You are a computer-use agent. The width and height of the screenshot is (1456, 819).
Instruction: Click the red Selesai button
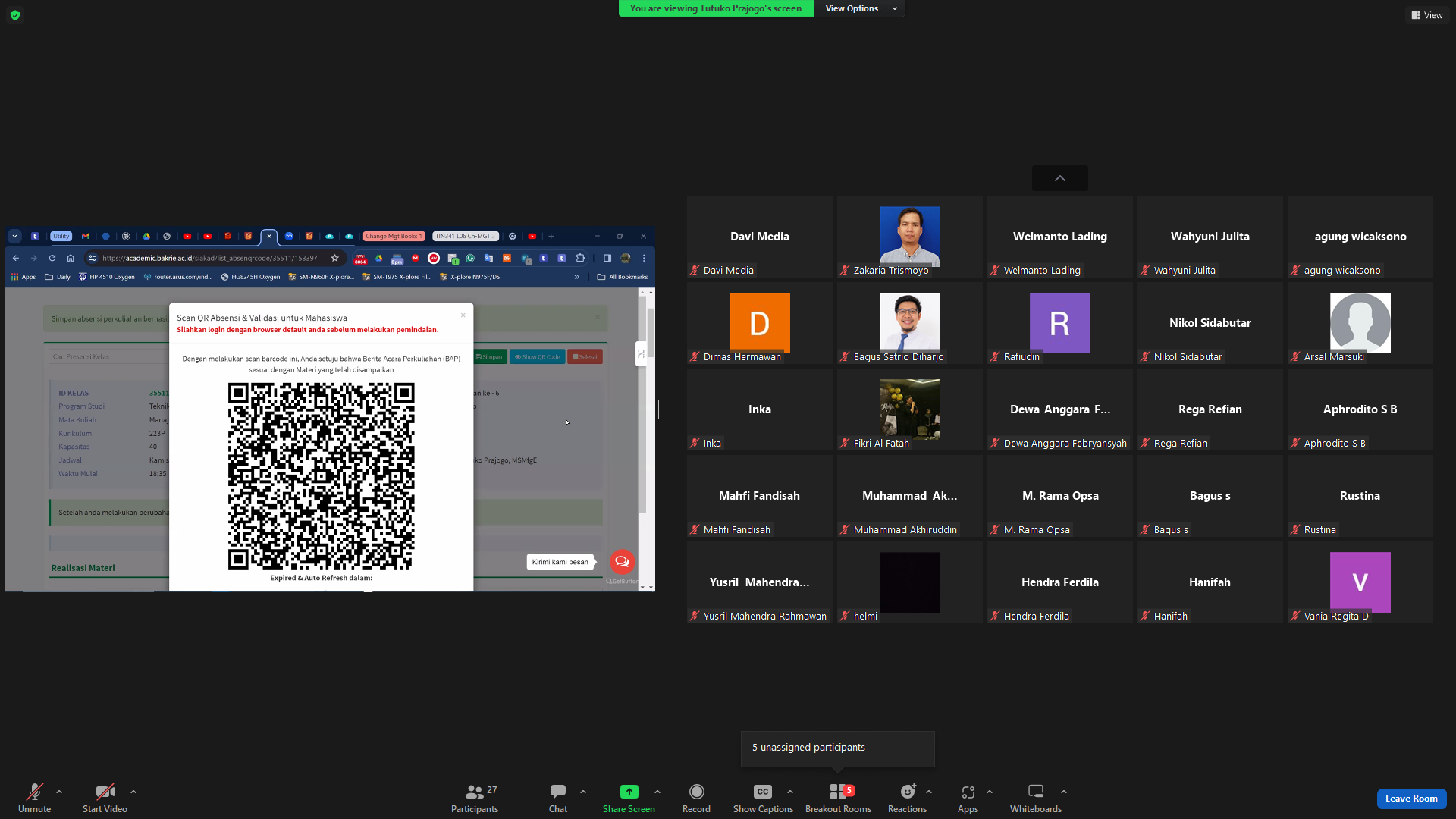click(x=585, y=356)
